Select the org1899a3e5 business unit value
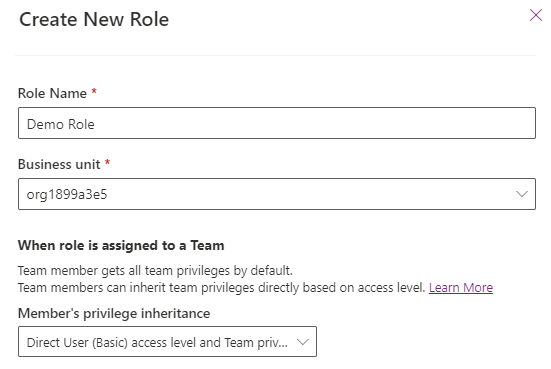 67,194
